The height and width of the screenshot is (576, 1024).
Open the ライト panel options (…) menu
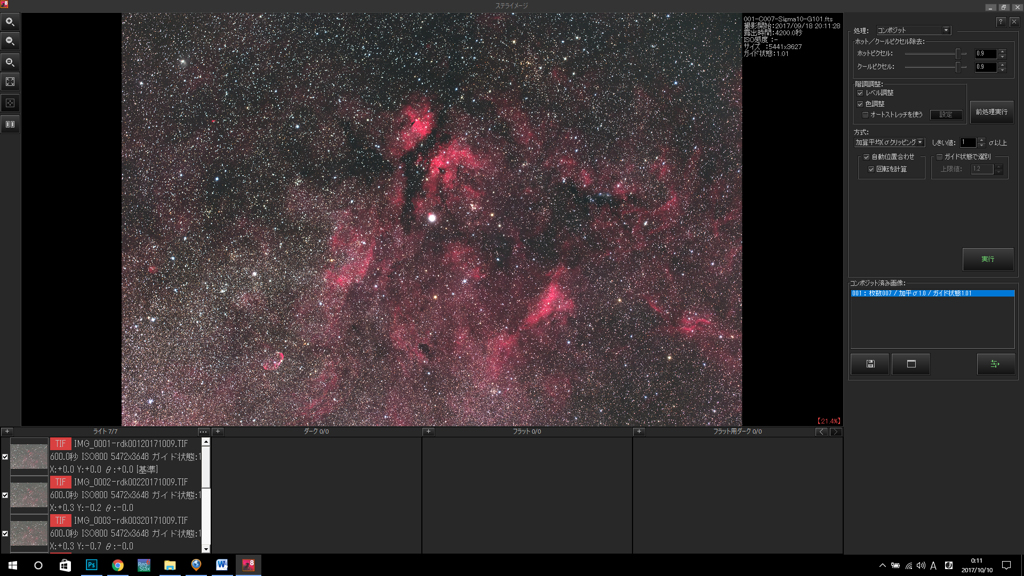(x=203, y=432)
